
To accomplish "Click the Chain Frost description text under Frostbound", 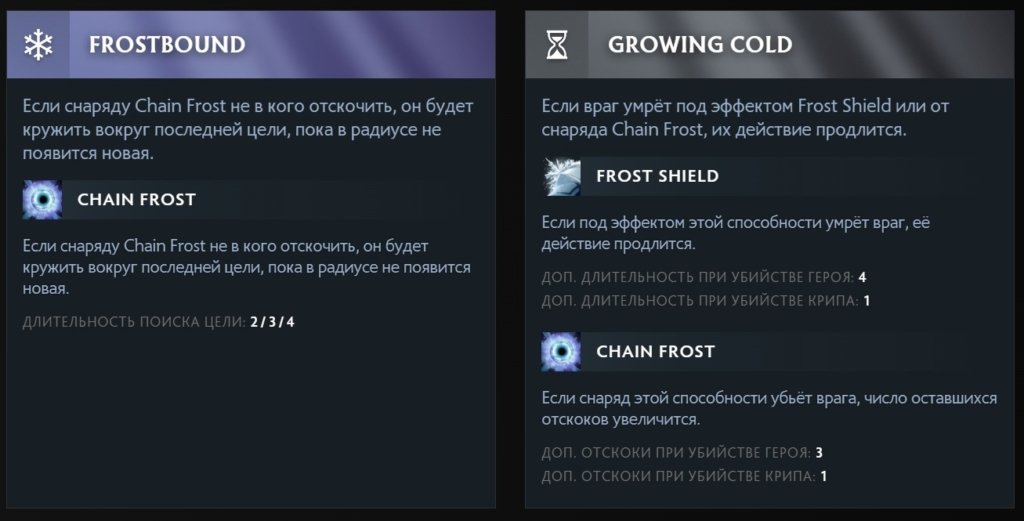I will (x=246, y=266).
